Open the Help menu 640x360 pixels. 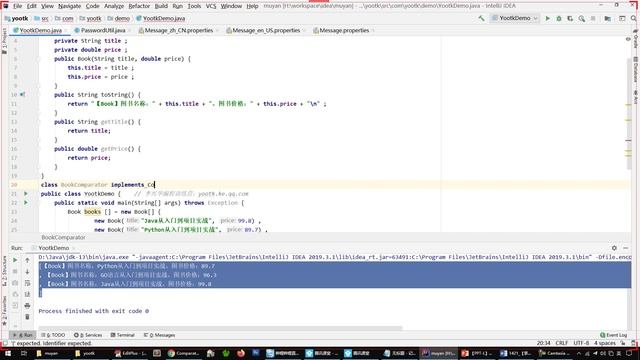[252, 6]
